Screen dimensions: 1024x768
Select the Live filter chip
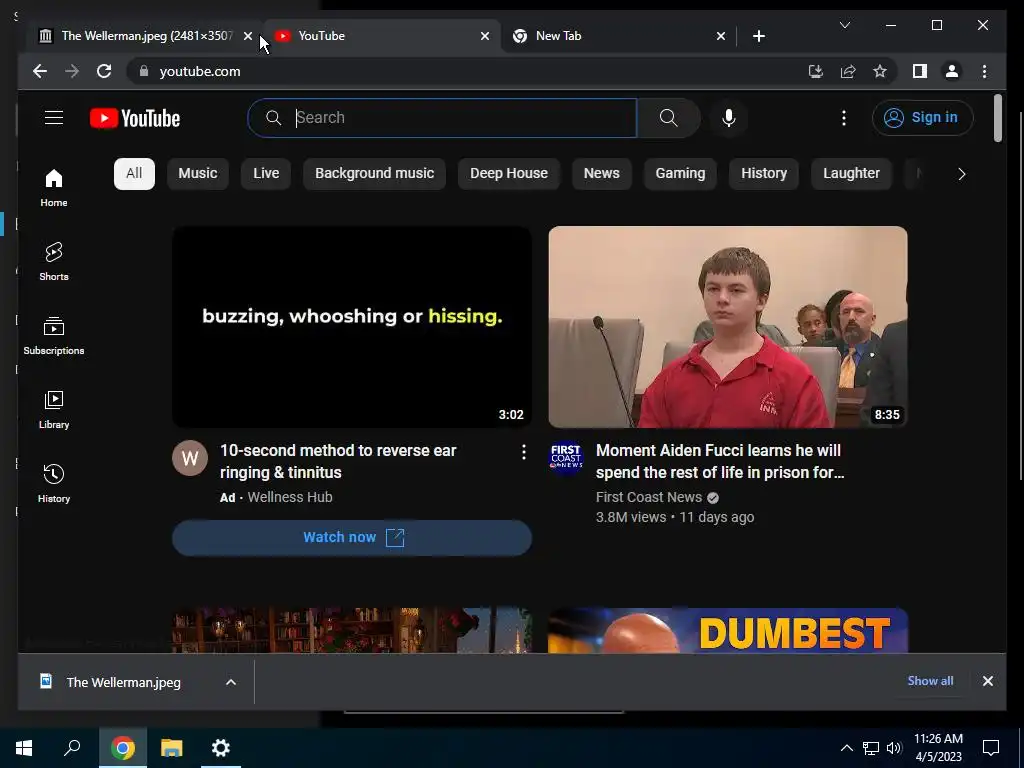(x=266, y=174)
